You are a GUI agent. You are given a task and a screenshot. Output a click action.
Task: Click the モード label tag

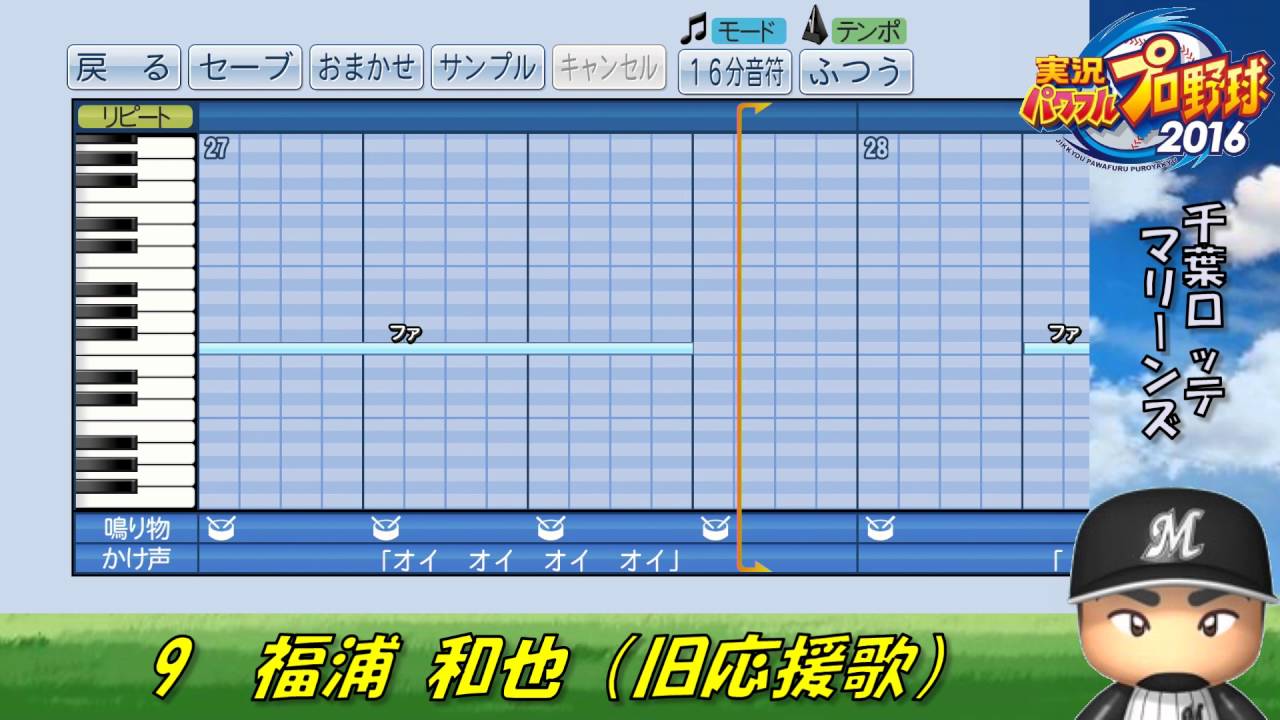click(x=749, y=31)
